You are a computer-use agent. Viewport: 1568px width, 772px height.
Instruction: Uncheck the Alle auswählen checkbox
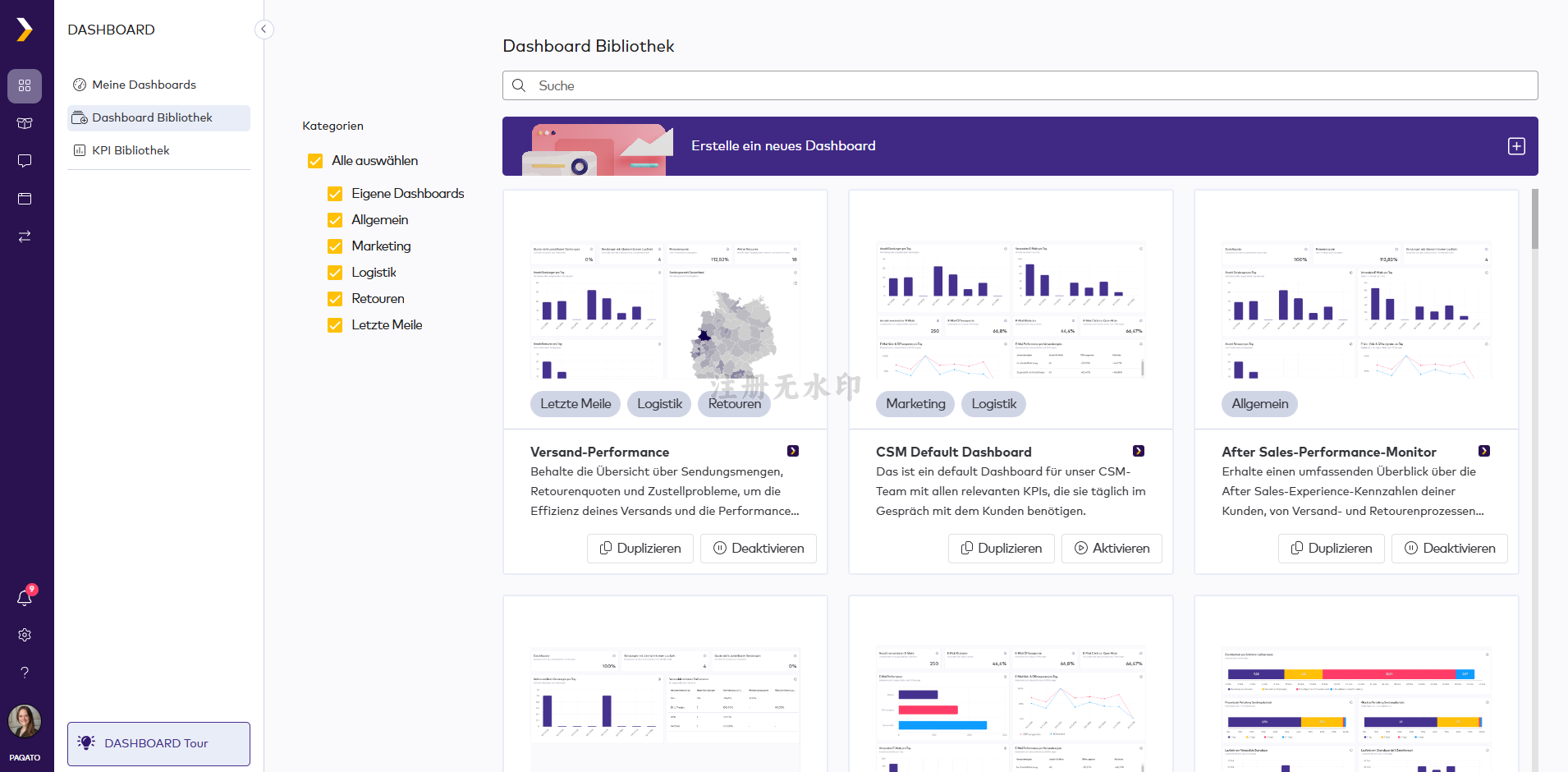pyautogui.click(x=315, y=161)
